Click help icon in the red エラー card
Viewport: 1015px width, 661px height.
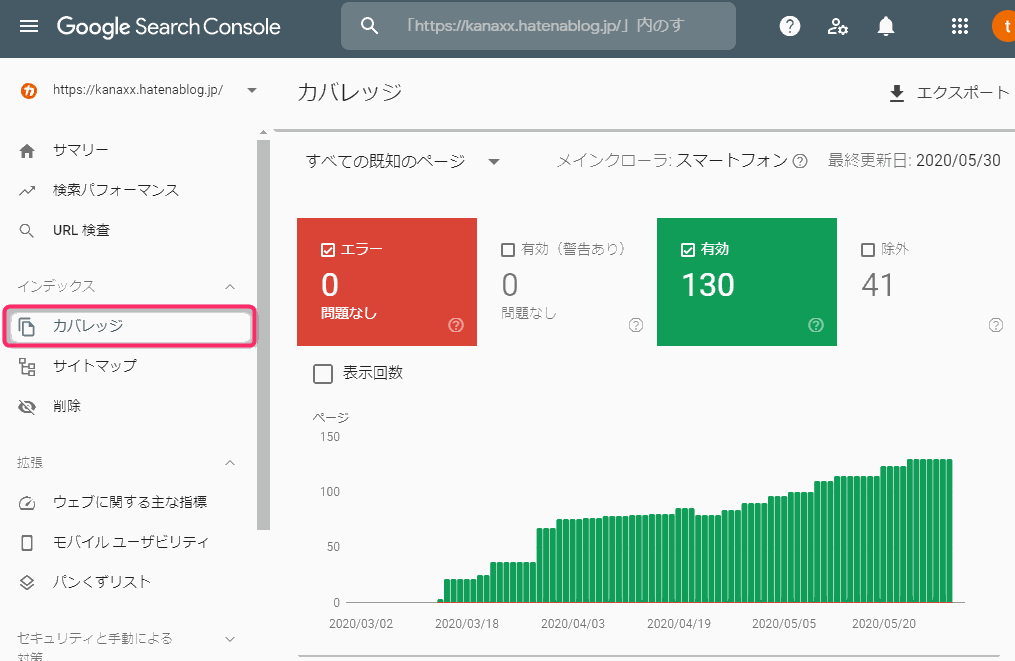[456, 325]
